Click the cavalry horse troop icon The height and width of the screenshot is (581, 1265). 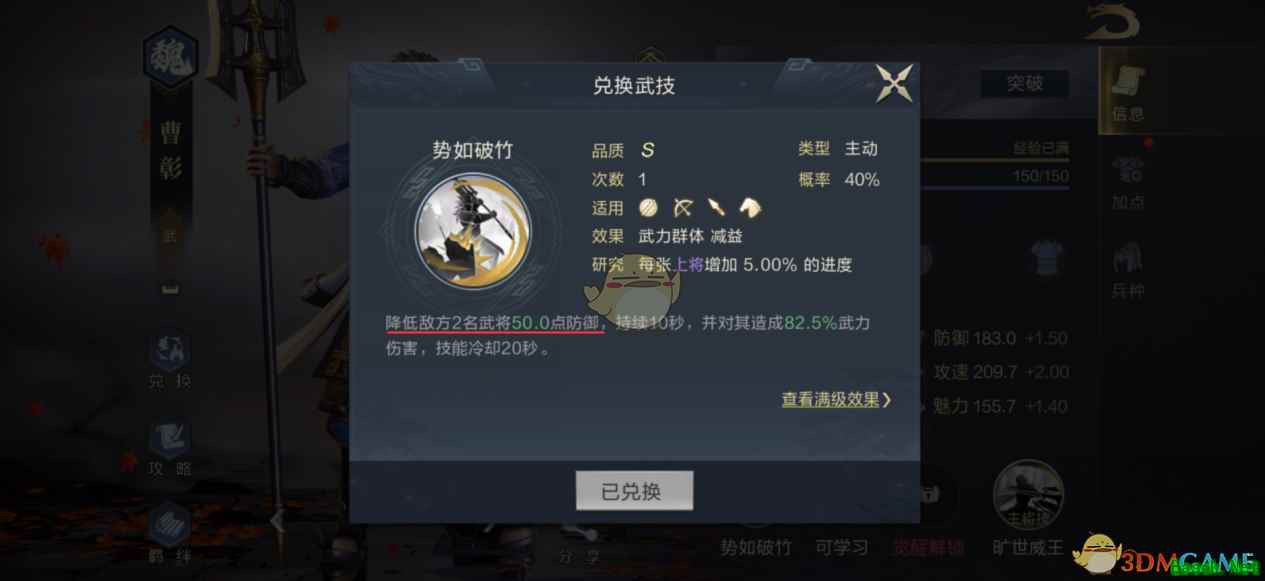[750, 207]
